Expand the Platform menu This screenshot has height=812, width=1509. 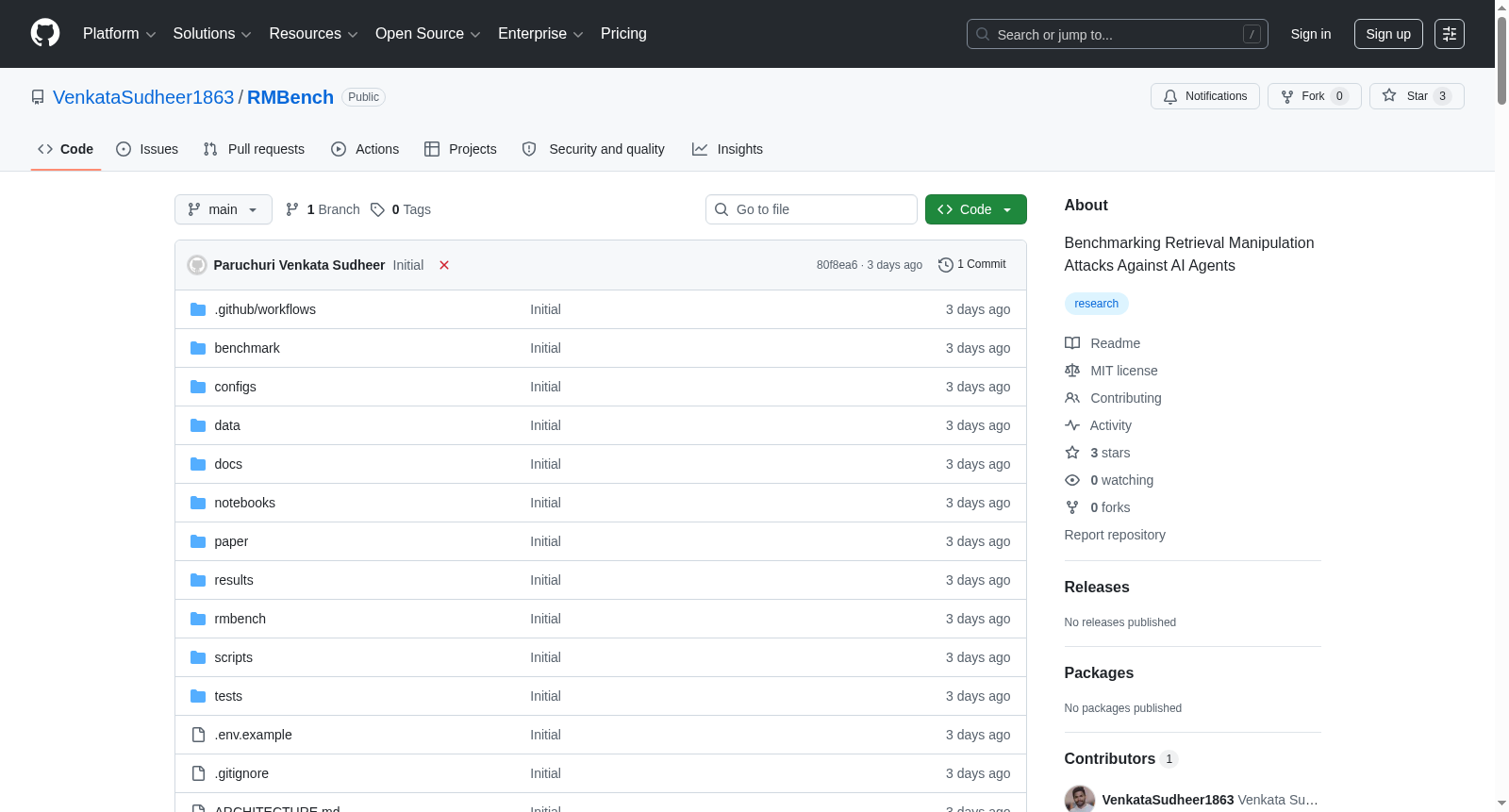point(119,34)
